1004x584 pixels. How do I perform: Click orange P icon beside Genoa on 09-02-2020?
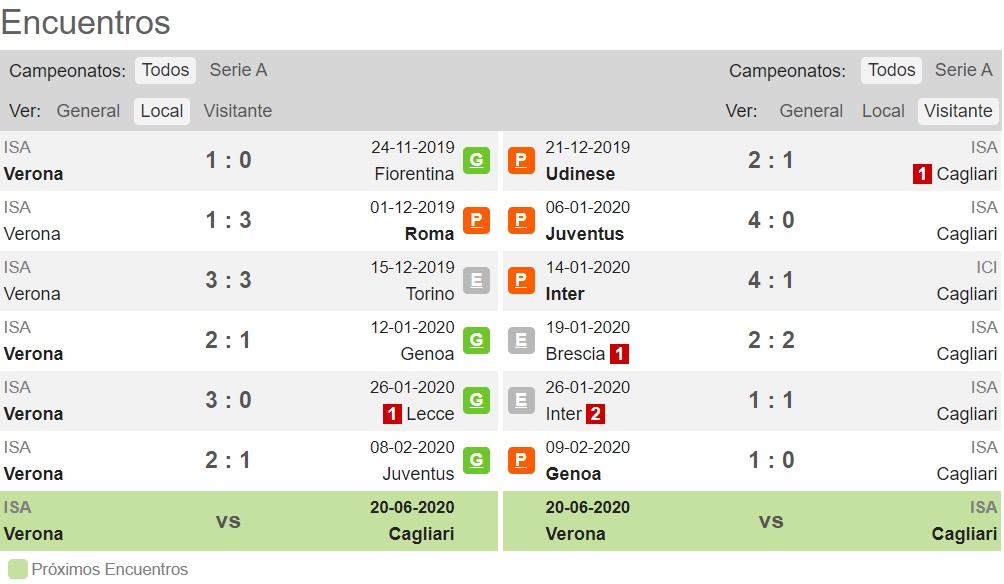tap(521, 460)
